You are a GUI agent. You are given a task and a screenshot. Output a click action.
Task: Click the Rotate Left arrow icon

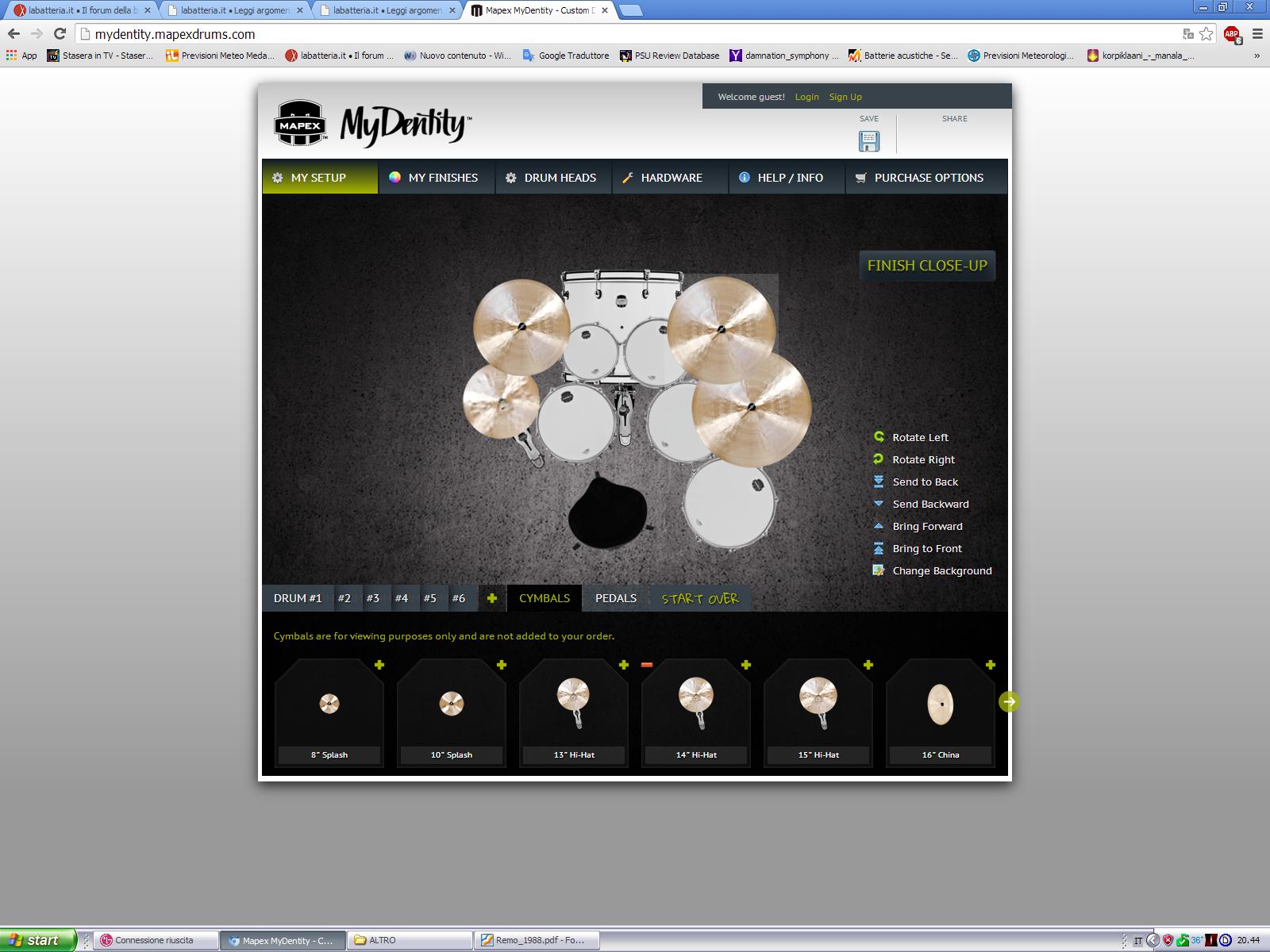pyautogui.click(x=879, y=437)
